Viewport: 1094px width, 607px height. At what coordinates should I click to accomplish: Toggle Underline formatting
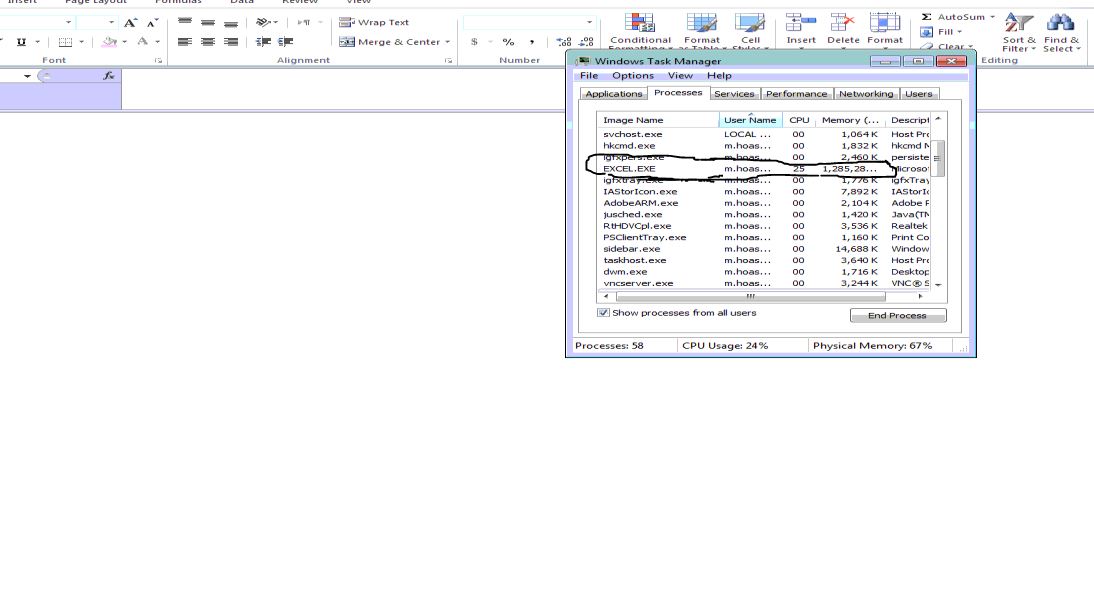point(21,42)
